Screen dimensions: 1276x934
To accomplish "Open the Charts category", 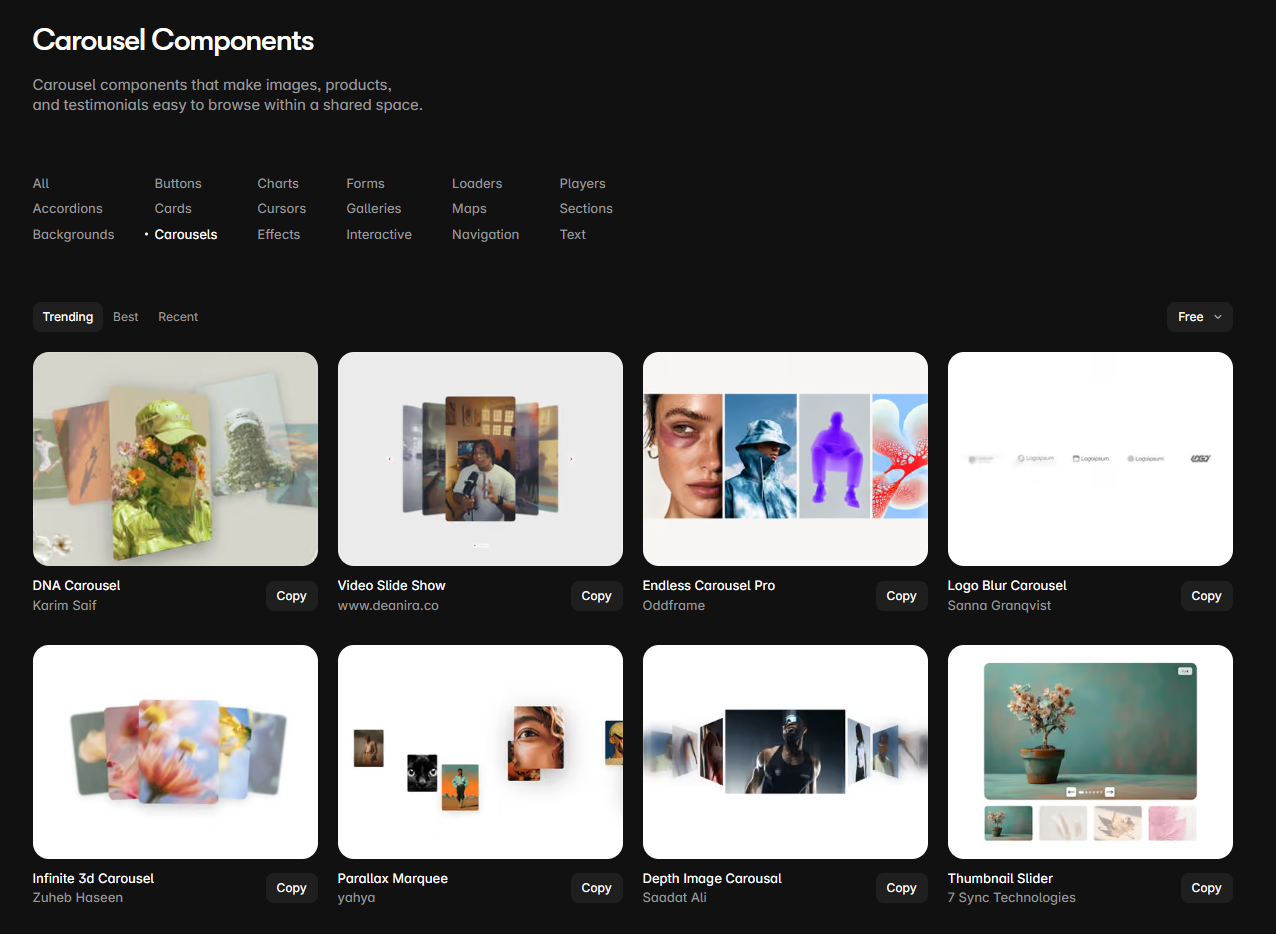I will pos(278,184).
